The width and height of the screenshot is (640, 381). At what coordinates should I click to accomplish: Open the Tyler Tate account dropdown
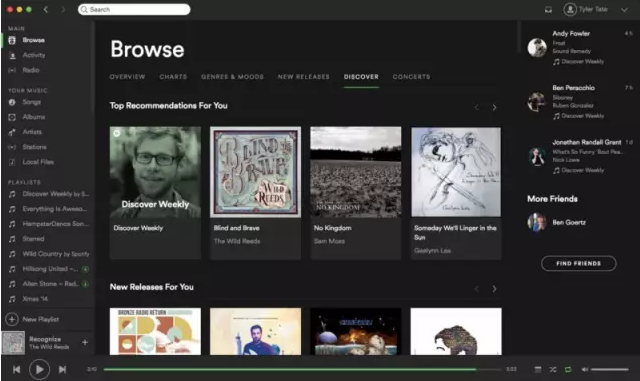[624, 10]
